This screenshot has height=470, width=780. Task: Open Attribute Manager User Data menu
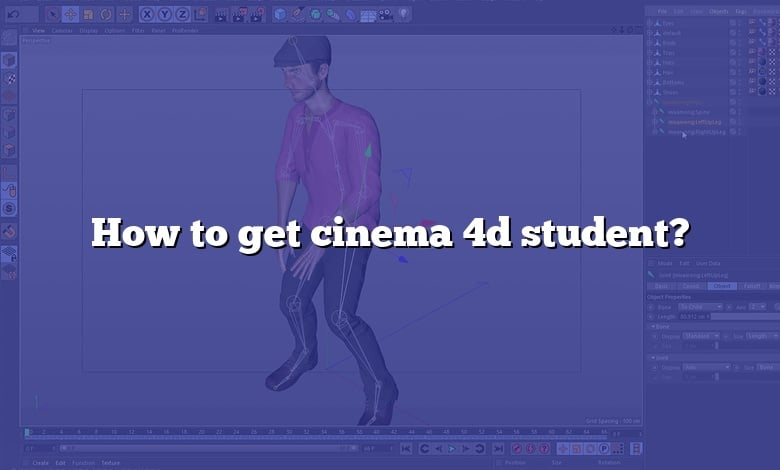708,264
